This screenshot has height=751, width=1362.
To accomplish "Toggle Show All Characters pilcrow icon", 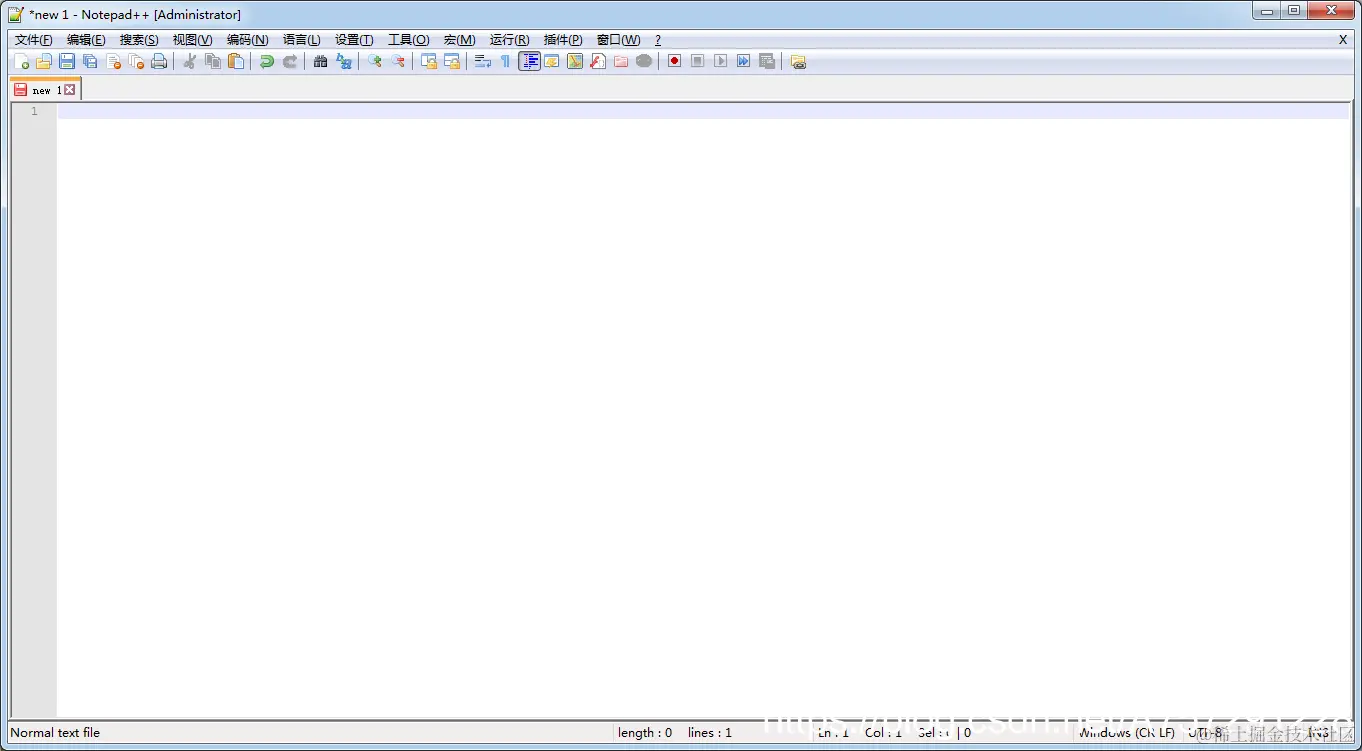I will (x=505, y=61).
